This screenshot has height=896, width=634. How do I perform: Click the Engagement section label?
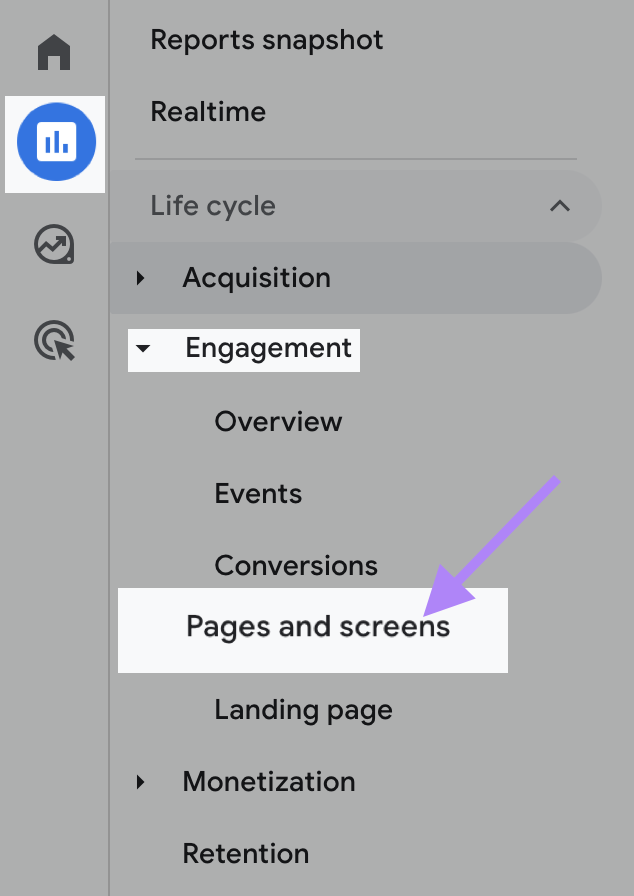pos(268,348)
